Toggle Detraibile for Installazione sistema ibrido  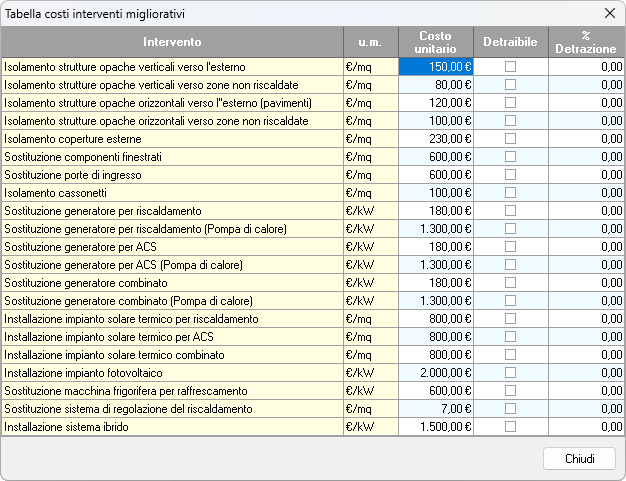point(510,426)
